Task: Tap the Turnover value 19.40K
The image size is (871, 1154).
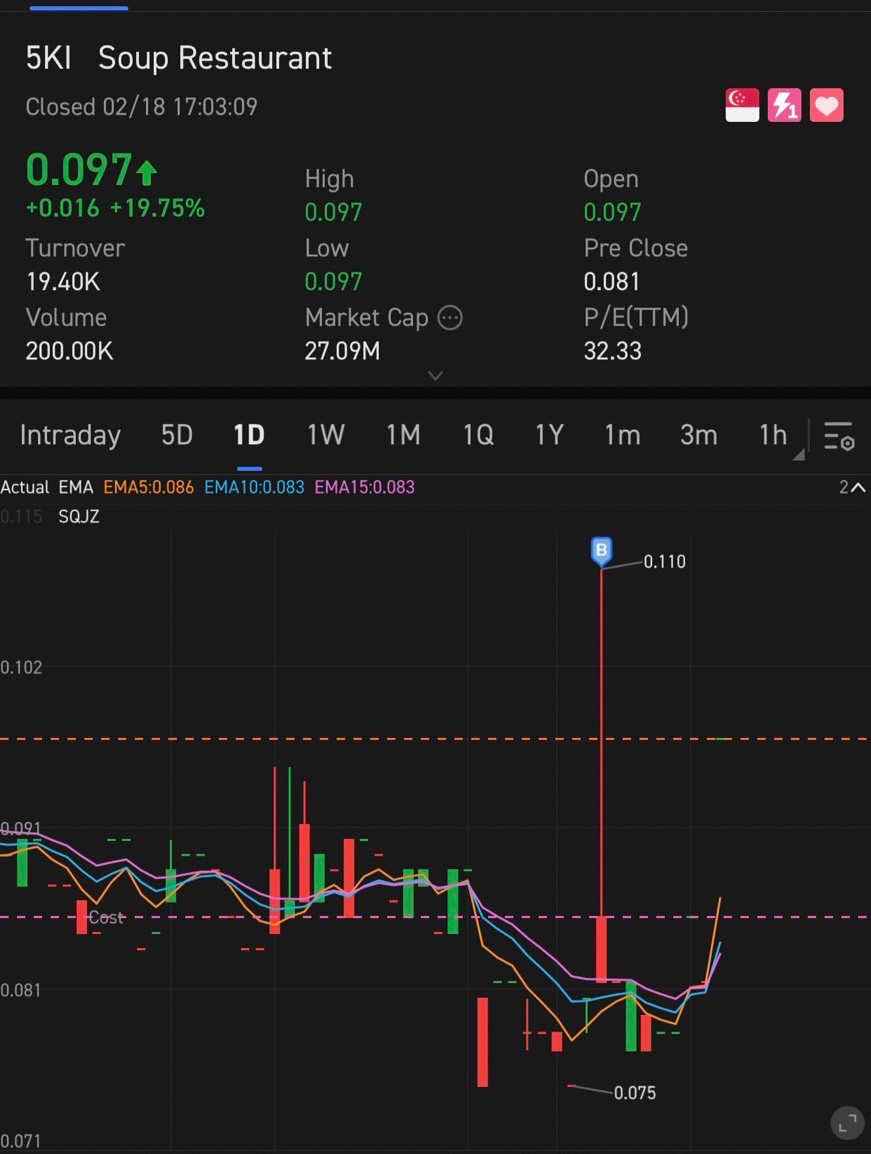Action: (x=63, y=282)
